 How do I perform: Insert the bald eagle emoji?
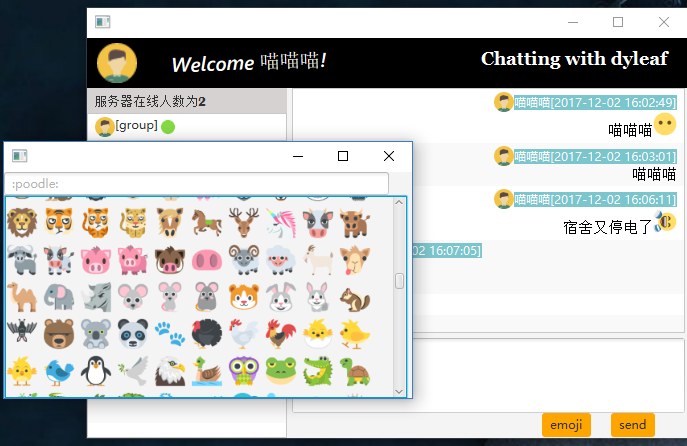170,371
